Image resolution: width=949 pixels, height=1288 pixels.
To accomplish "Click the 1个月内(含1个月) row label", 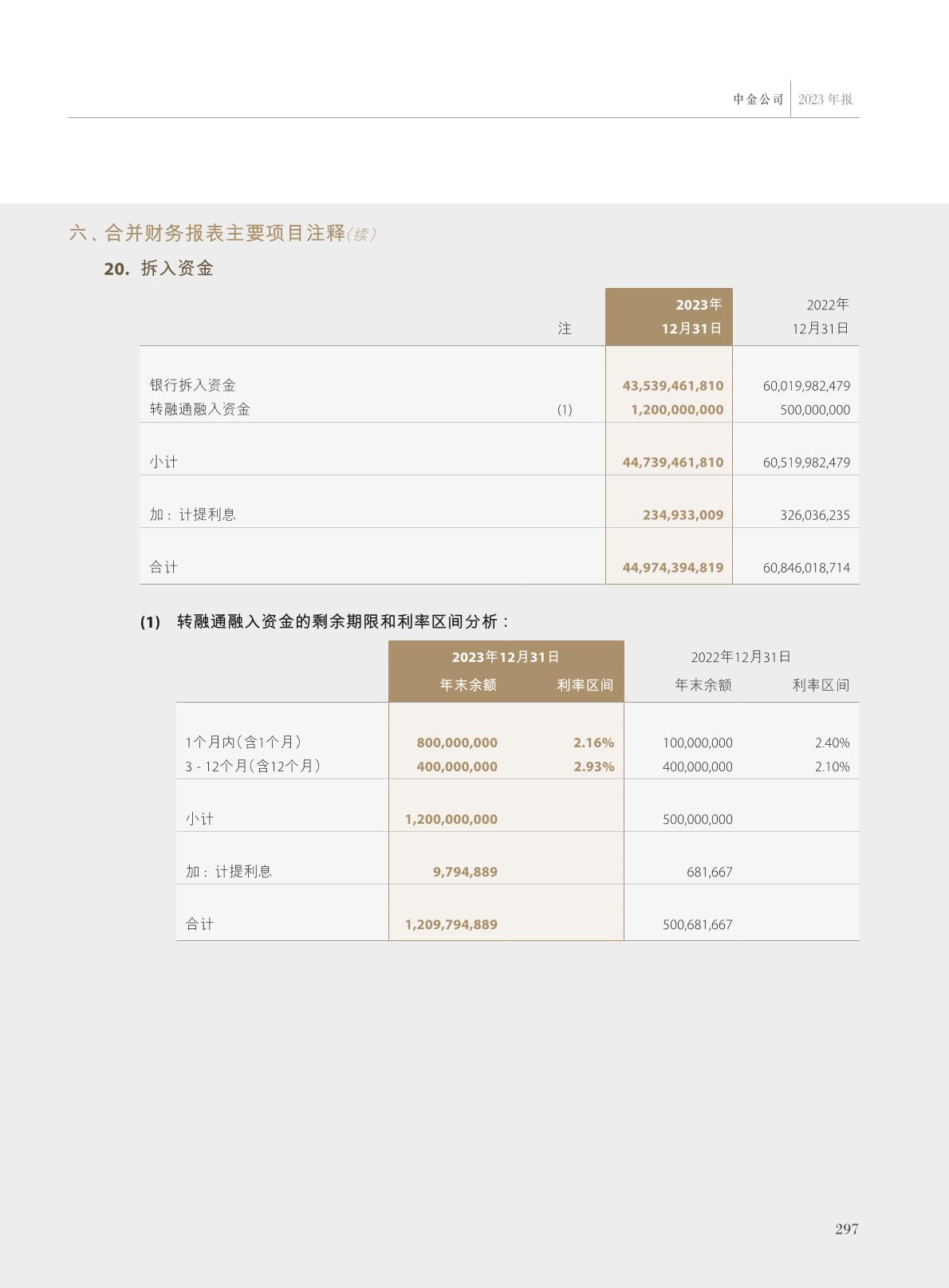I will [x=243, y=742].
